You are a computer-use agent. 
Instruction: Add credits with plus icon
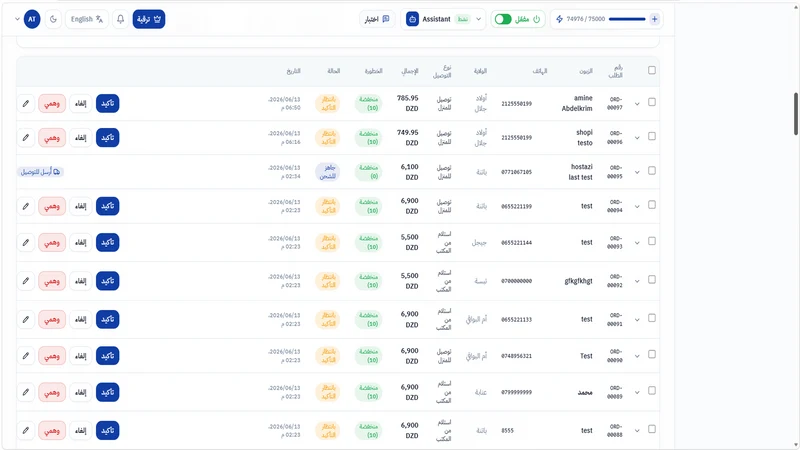tap(655, 19)
